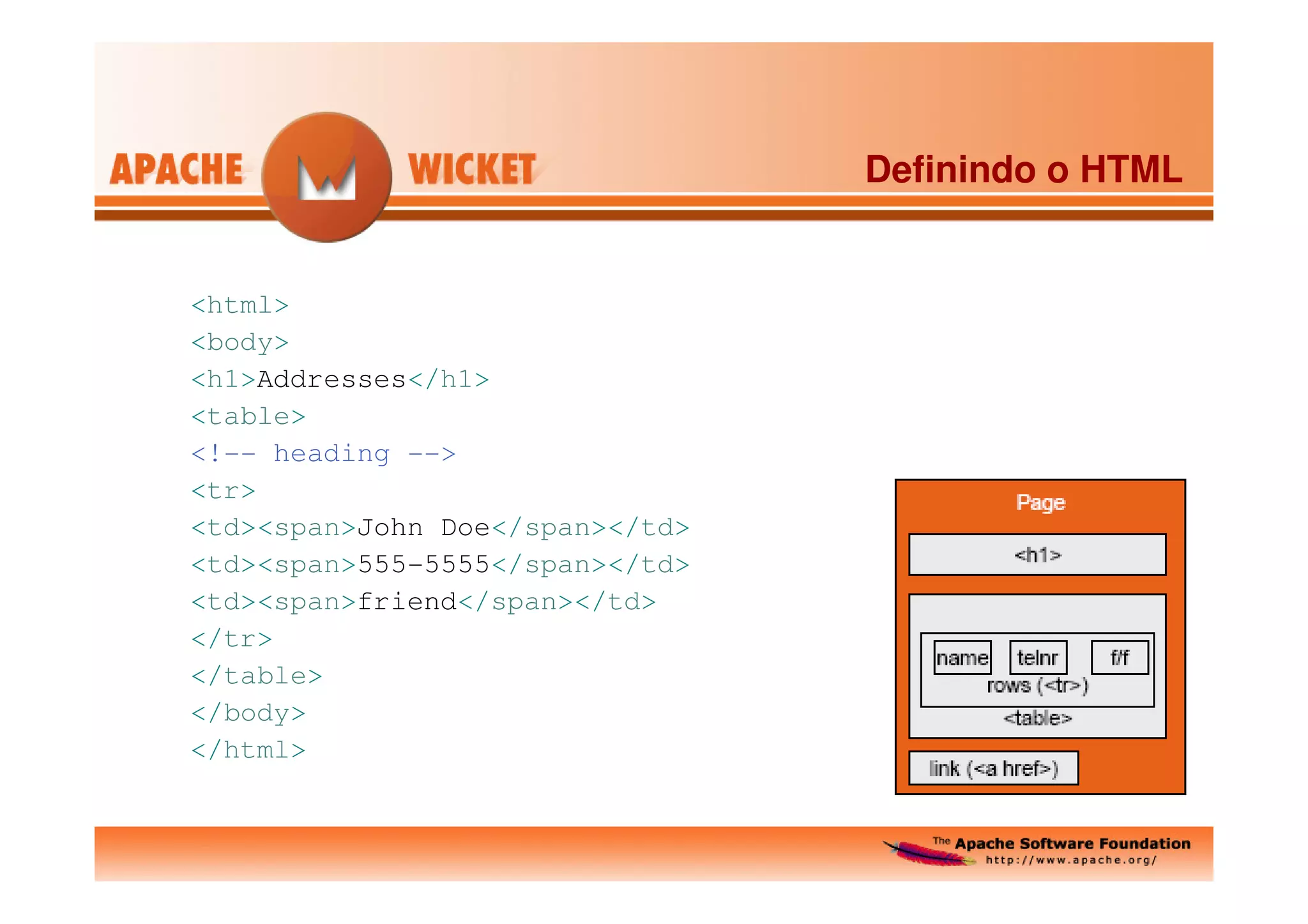Click the link (<a href>) box
Viewport: 1308px width, 924px height.
pos(994,768)
